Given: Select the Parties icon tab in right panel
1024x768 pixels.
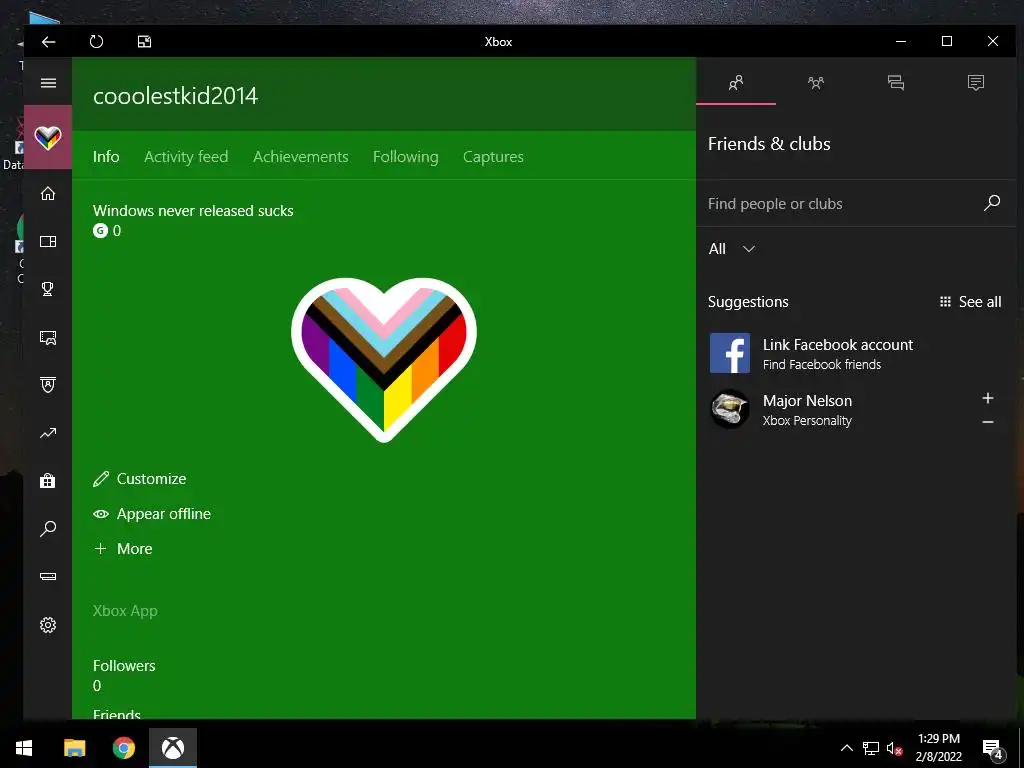Looking at the screenshot, I should pyautogui.click(x=816, y=83).
